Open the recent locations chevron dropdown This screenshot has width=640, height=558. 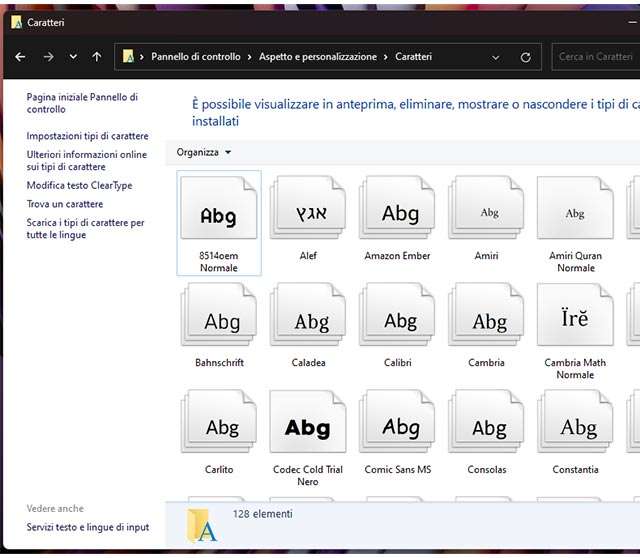pos(73,57)
